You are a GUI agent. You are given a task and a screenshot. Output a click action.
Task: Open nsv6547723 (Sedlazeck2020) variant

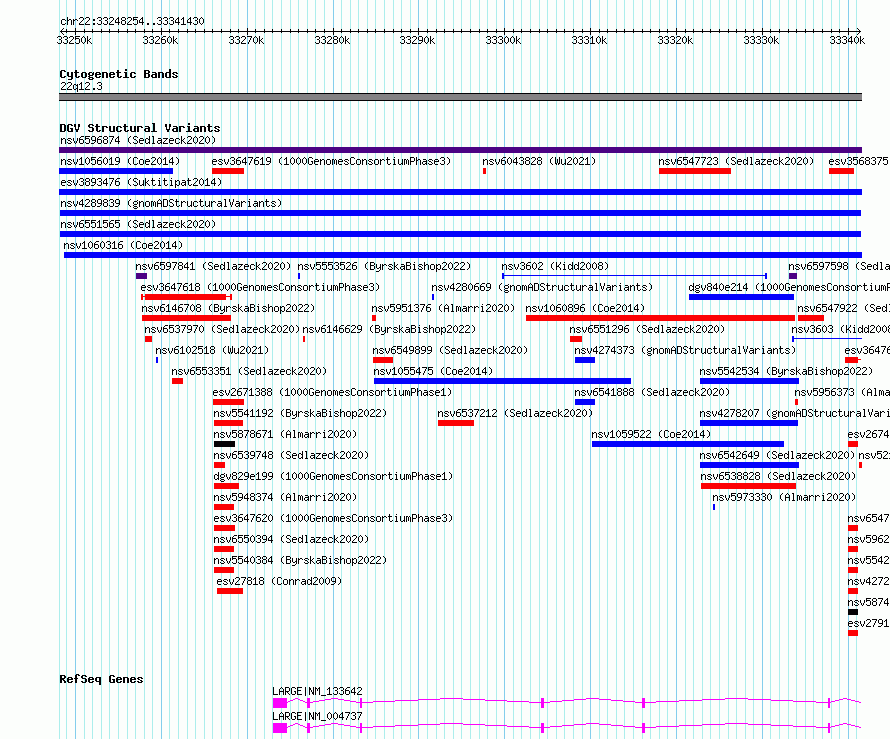point(736,161)
